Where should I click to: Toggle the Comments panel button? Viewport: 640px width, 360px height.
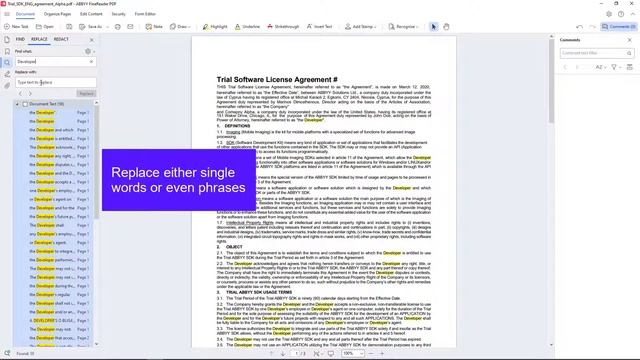618,27
